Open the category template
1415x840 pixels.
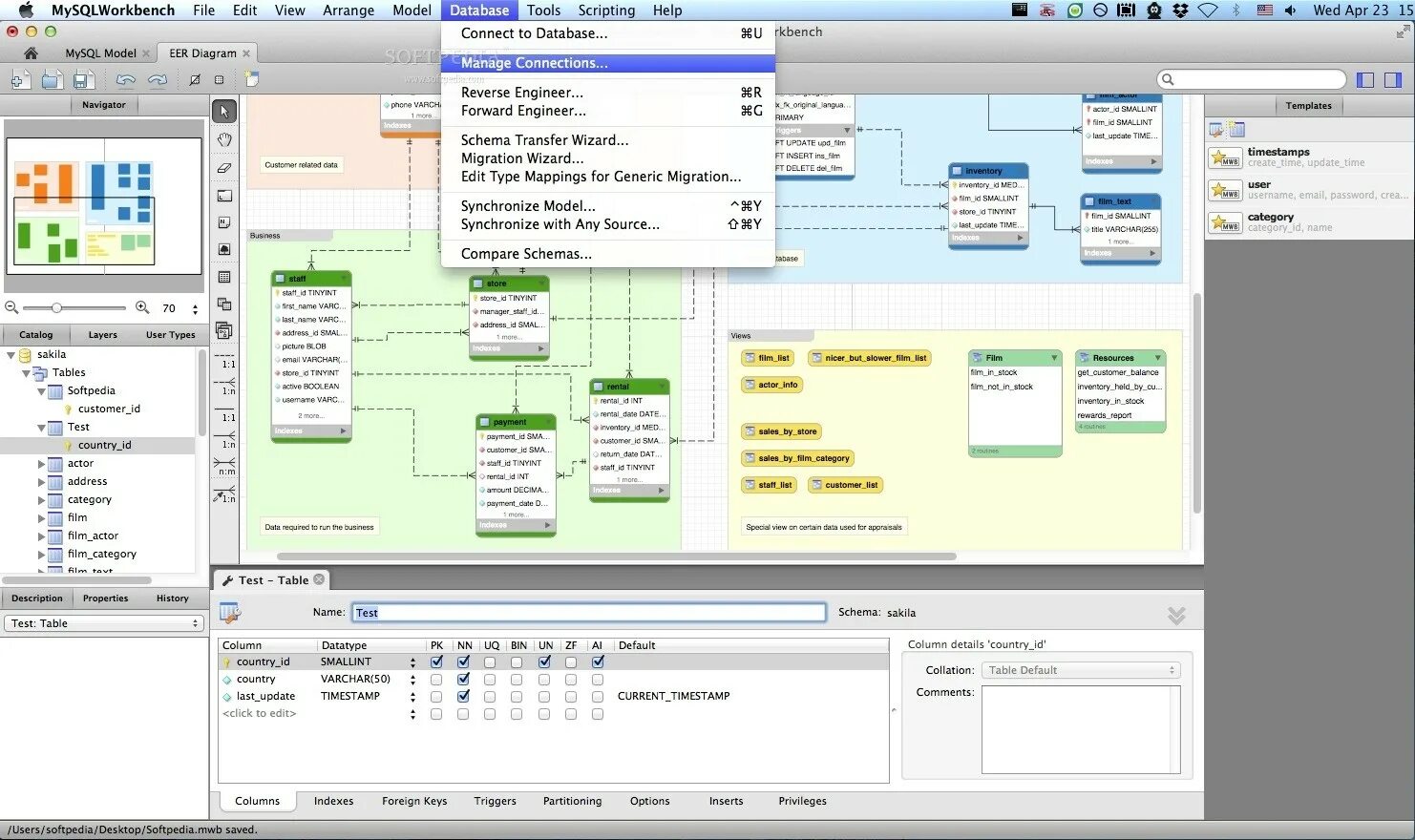tap(1309, 221)
